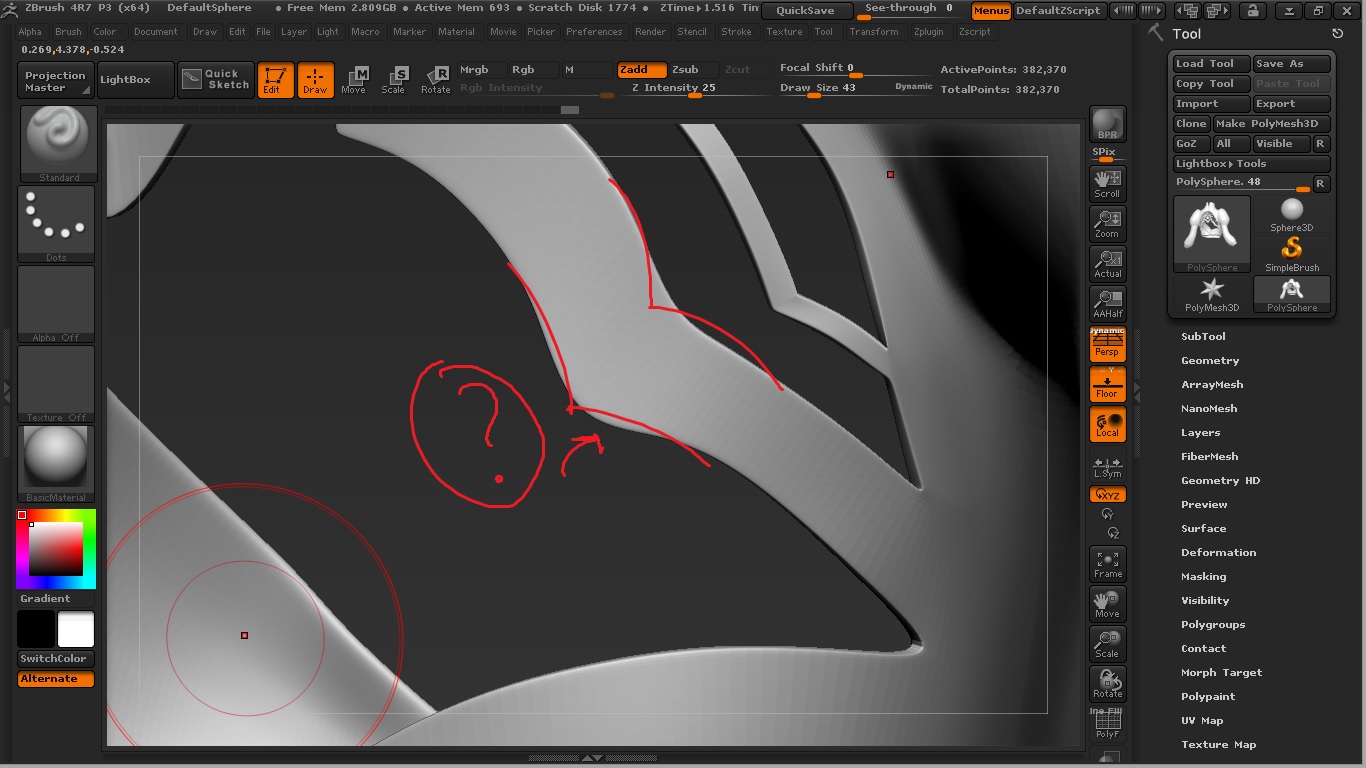Click the BPR render icon

[x=1107, y=124]
